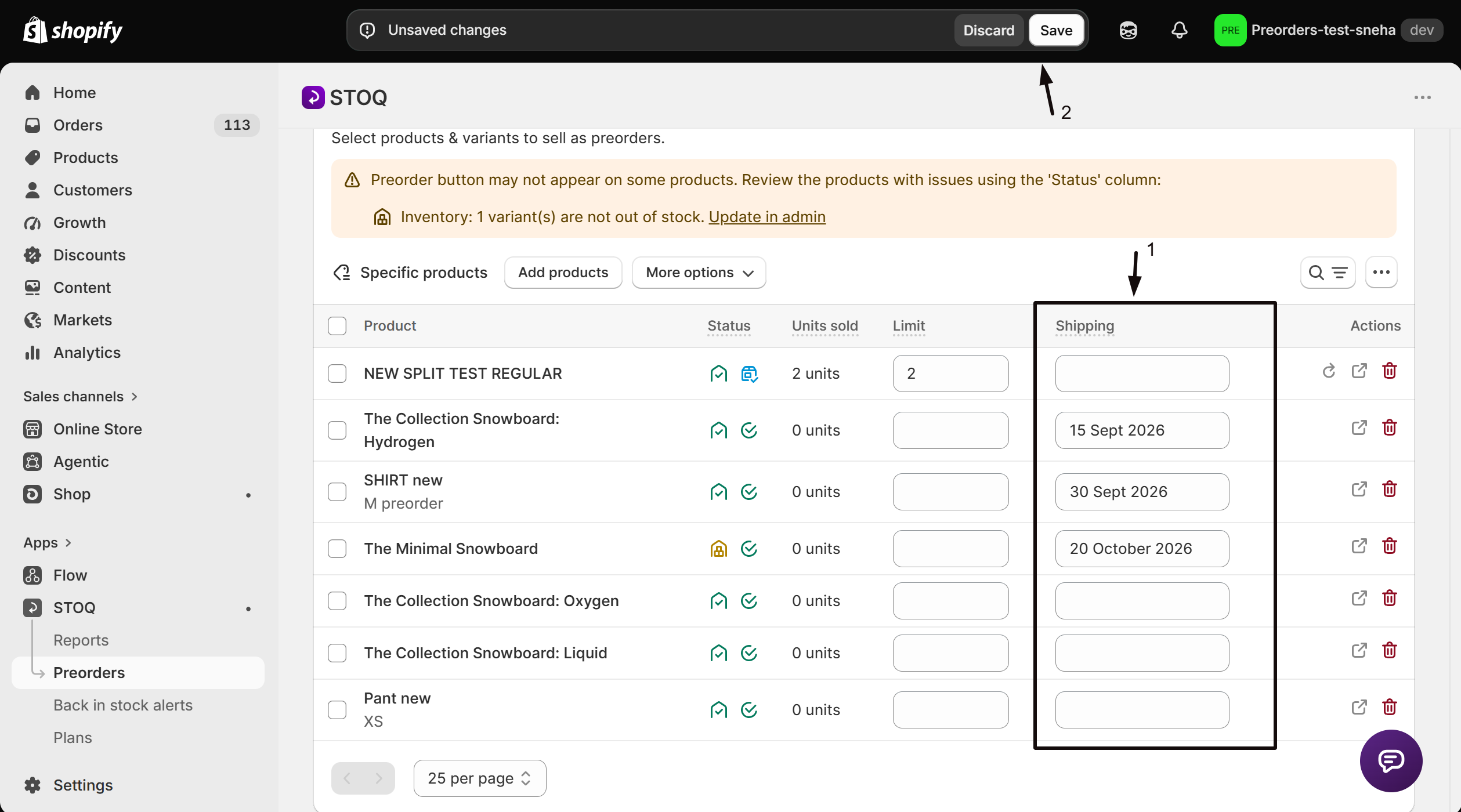Delete NEW SPLIT TEST REGULAR row
Image resolution: width=1461 pixels, height=812 pixels.
point(1389,371)
